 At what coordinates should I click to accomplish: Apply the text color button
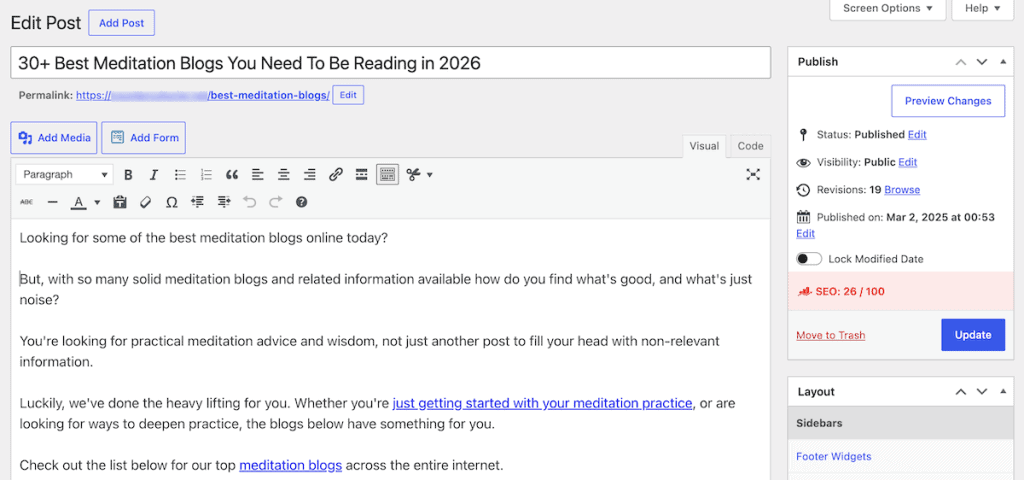79,202
